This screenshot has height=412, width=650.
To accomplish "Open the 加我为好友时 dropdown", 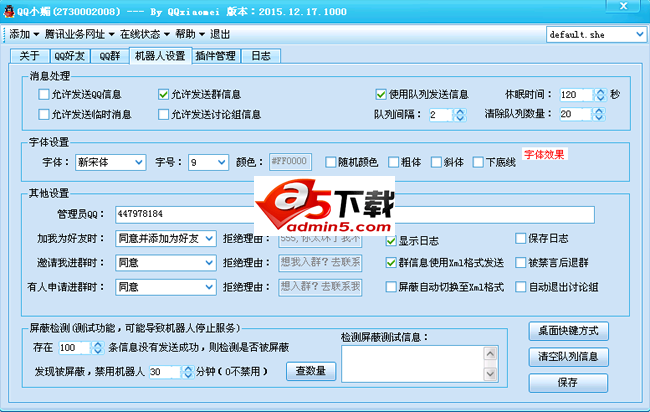I will click(x=165, y=238).
